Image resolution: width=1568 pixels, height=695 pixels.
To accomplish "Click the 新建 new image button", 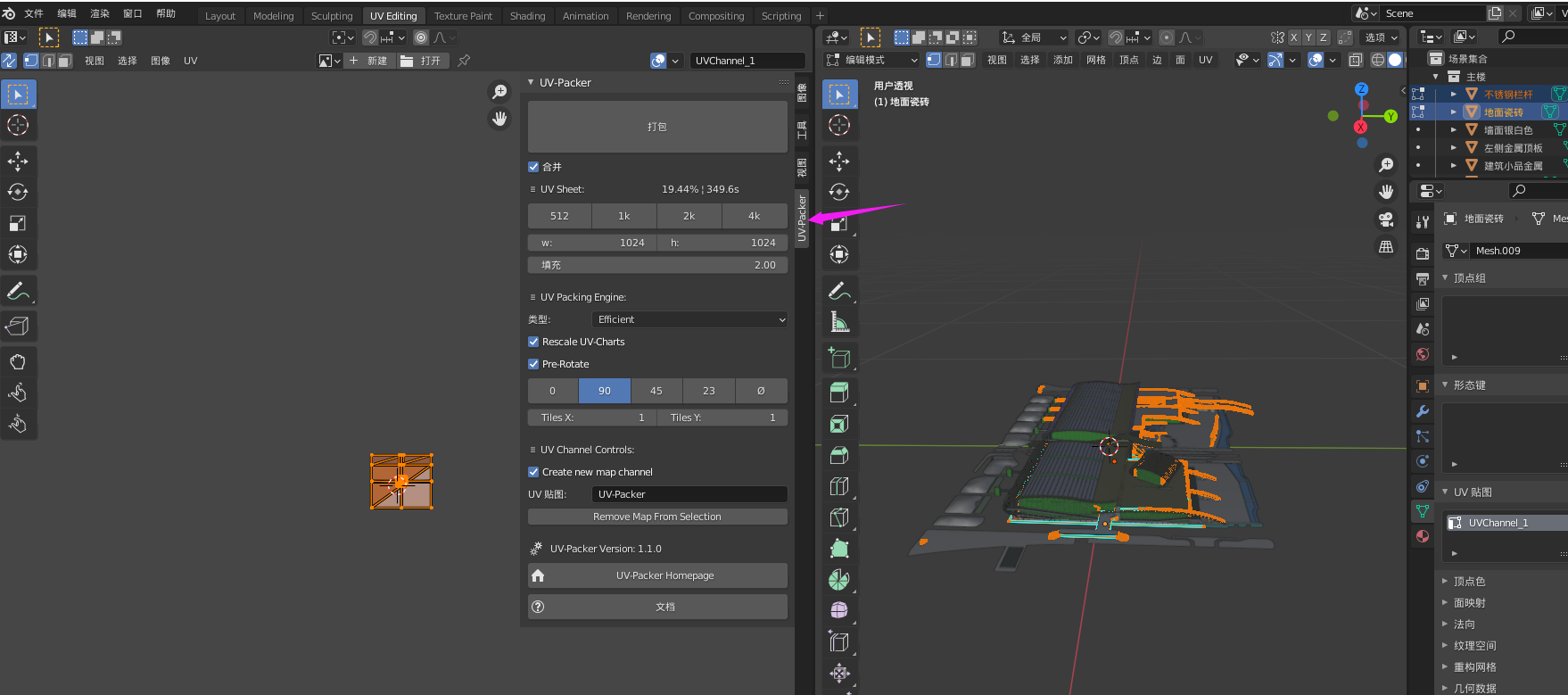I will coord(369,61).
